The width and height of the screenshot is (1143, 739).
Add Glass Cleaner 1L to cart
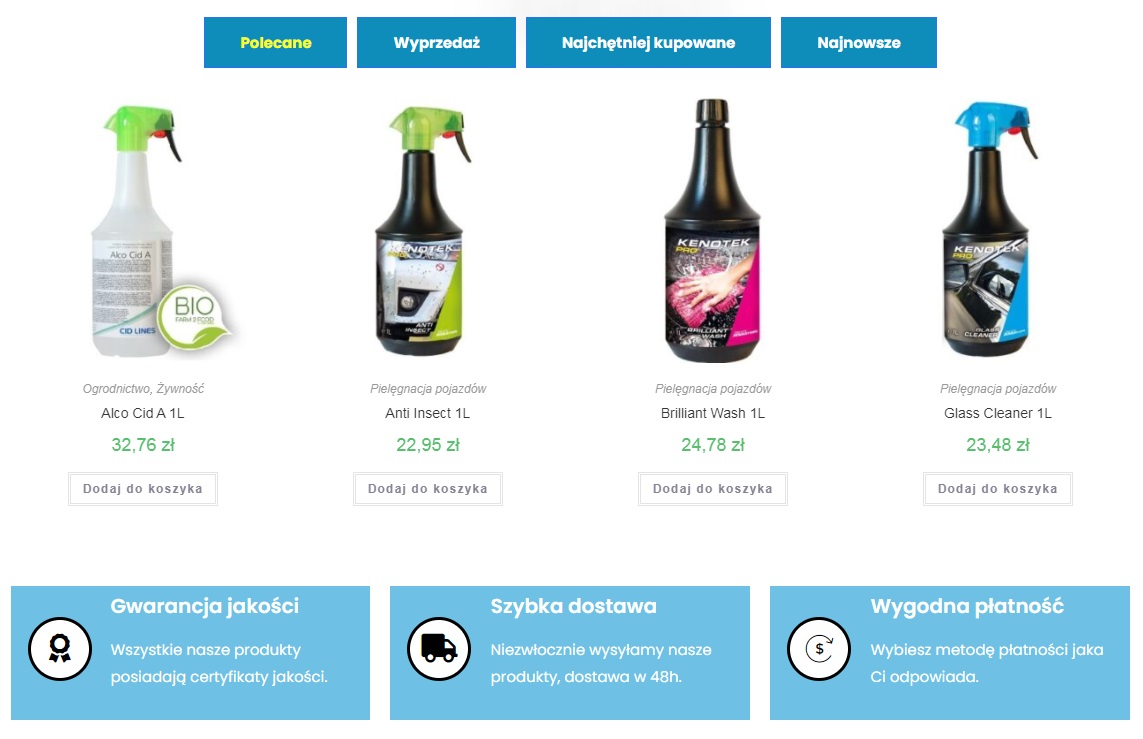pos(998,489)
